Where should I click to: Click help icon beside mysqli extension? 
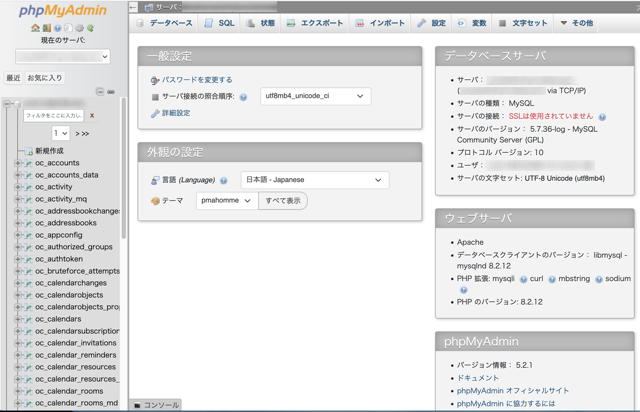coord(523,279)
